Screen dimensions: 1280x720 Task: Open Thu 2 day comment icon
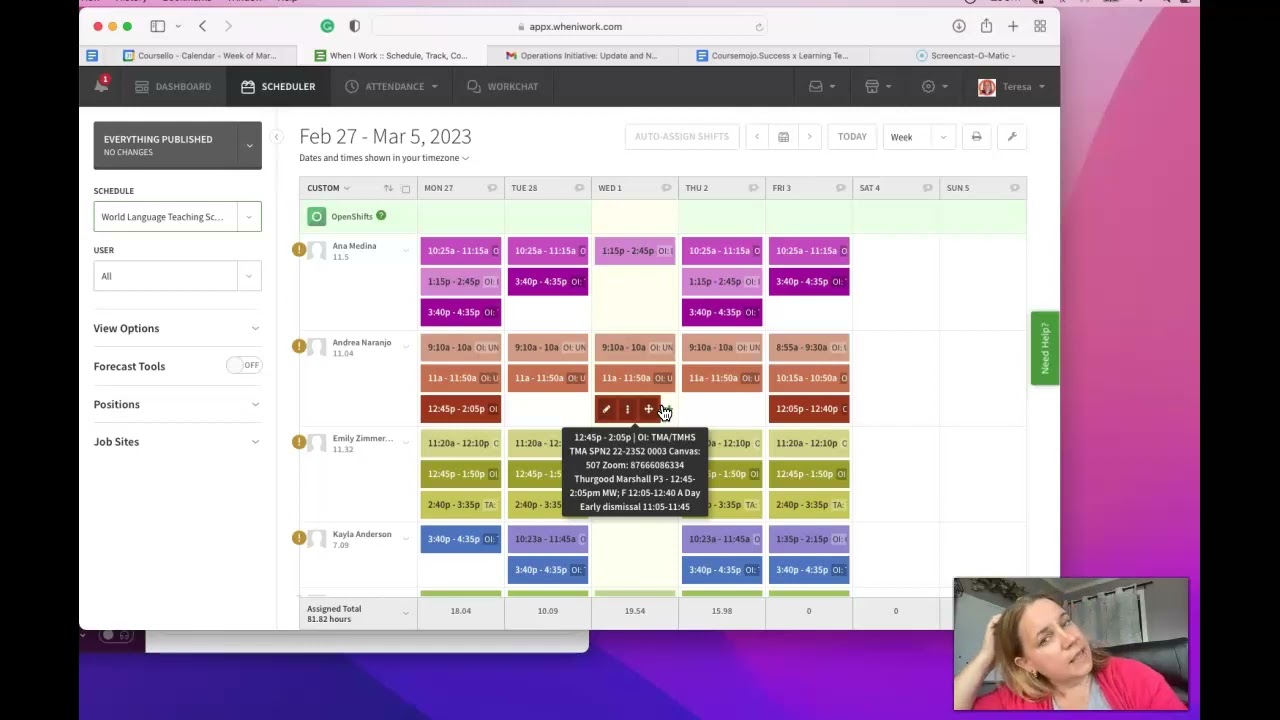point(753,188)
